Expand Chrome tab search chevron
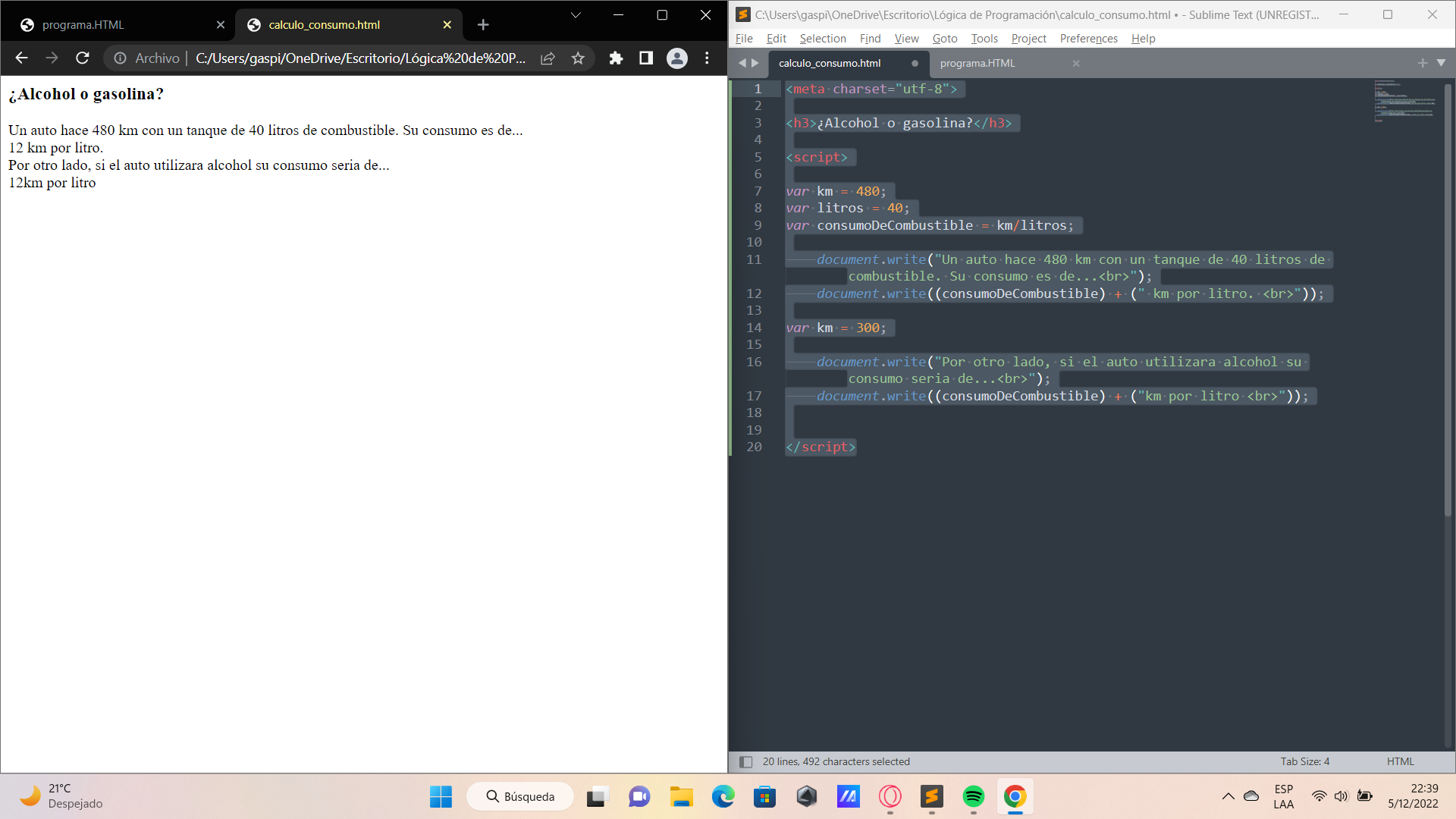 tap(576, 15)
